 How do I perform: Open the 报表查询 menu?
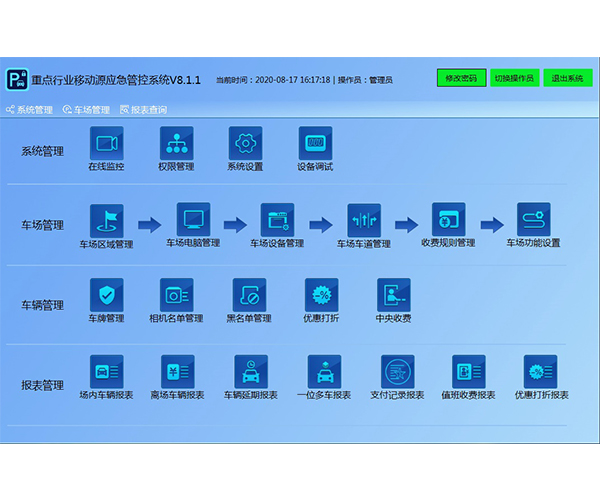144,110
